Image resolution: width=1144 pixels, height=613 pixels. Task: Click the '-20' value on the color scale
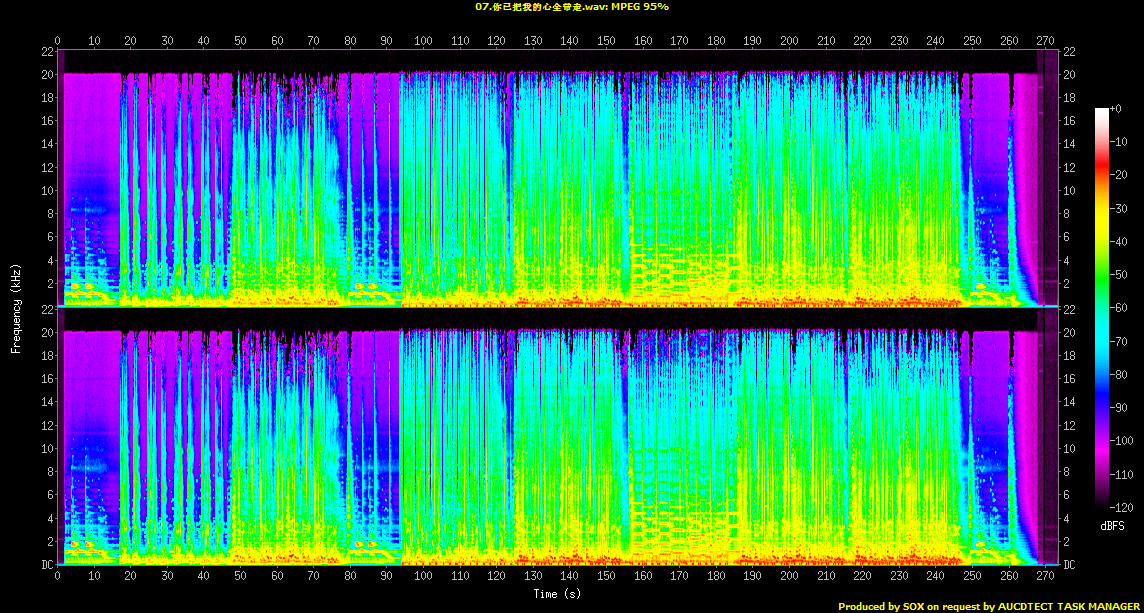click(x=1118, y=175)
